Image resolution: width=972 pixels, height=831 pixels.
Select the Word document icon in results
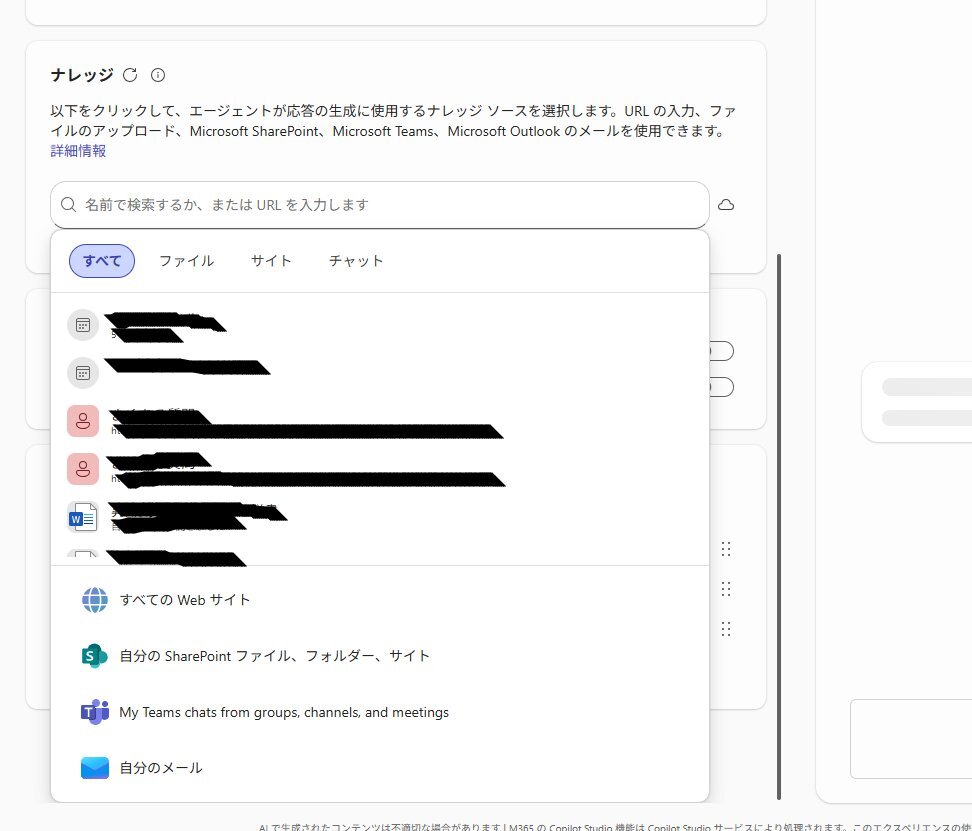83,517
